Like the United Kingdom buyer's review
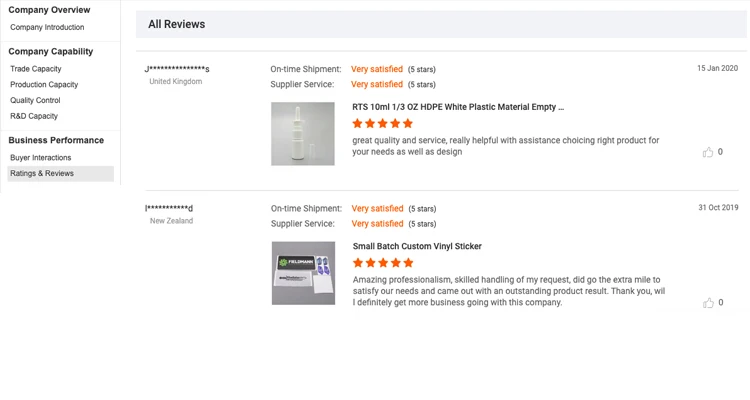The height and width of the screenshot is (400, 750). pyautogui.click(x=708, y=152)
